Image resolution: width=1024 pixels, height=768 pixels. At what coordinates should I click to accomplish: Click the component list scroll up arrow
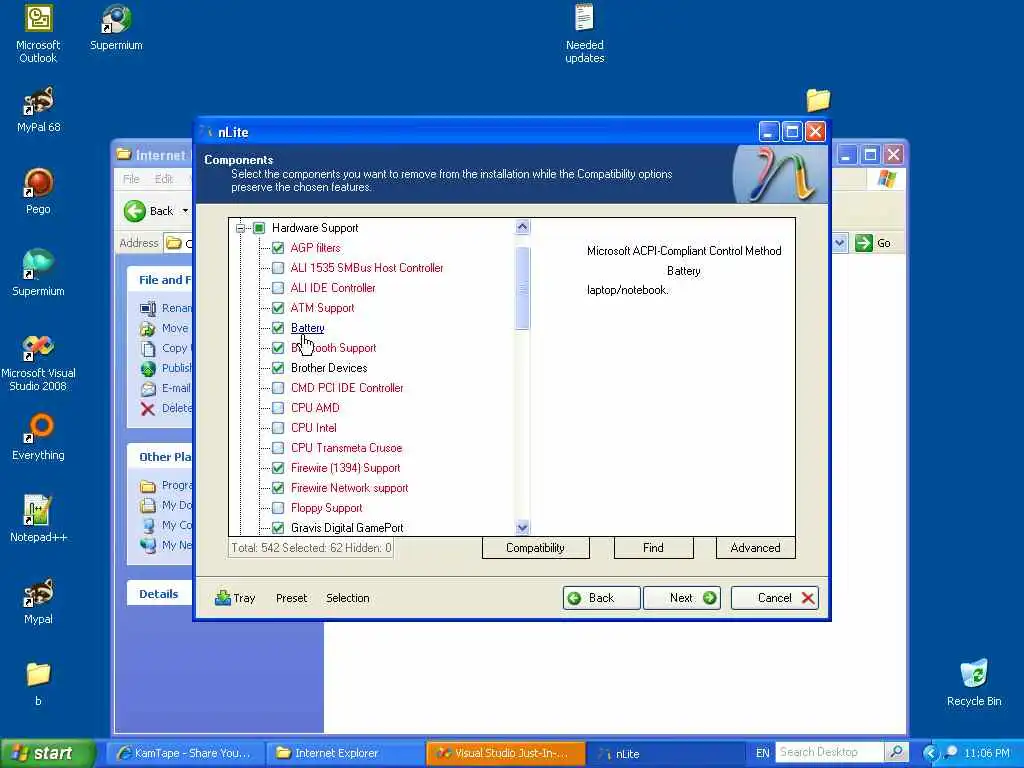(x=522, y=227)
